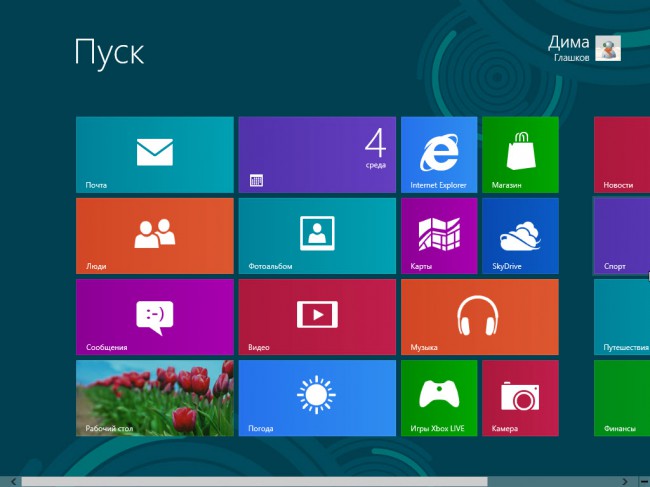The width and height of the screenshot is (650, 487).
Task: Open the Сообщения messaging tile
Action: 155,317
